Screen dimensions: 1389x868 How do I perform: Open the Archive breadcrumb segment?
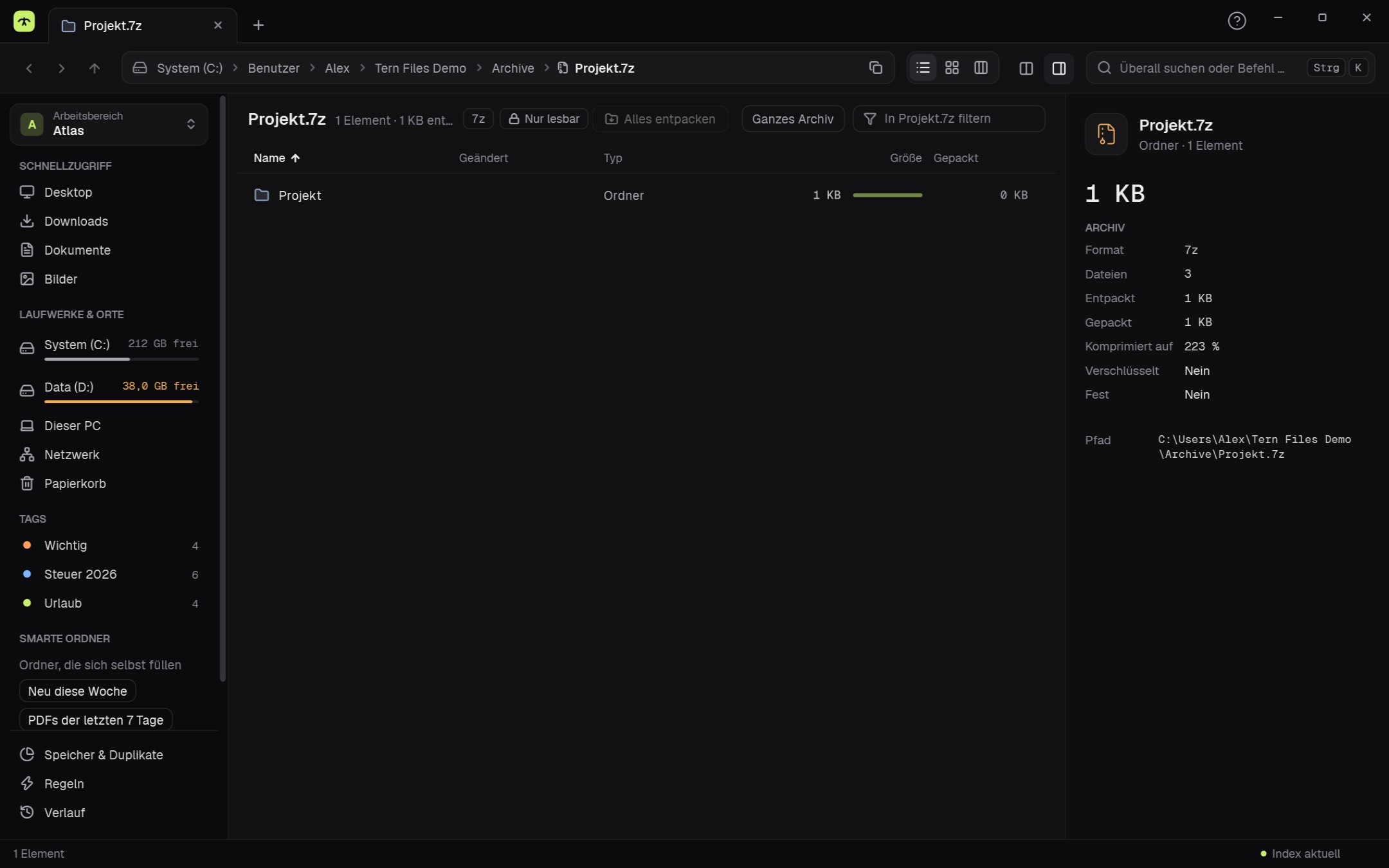pos(513,68)
